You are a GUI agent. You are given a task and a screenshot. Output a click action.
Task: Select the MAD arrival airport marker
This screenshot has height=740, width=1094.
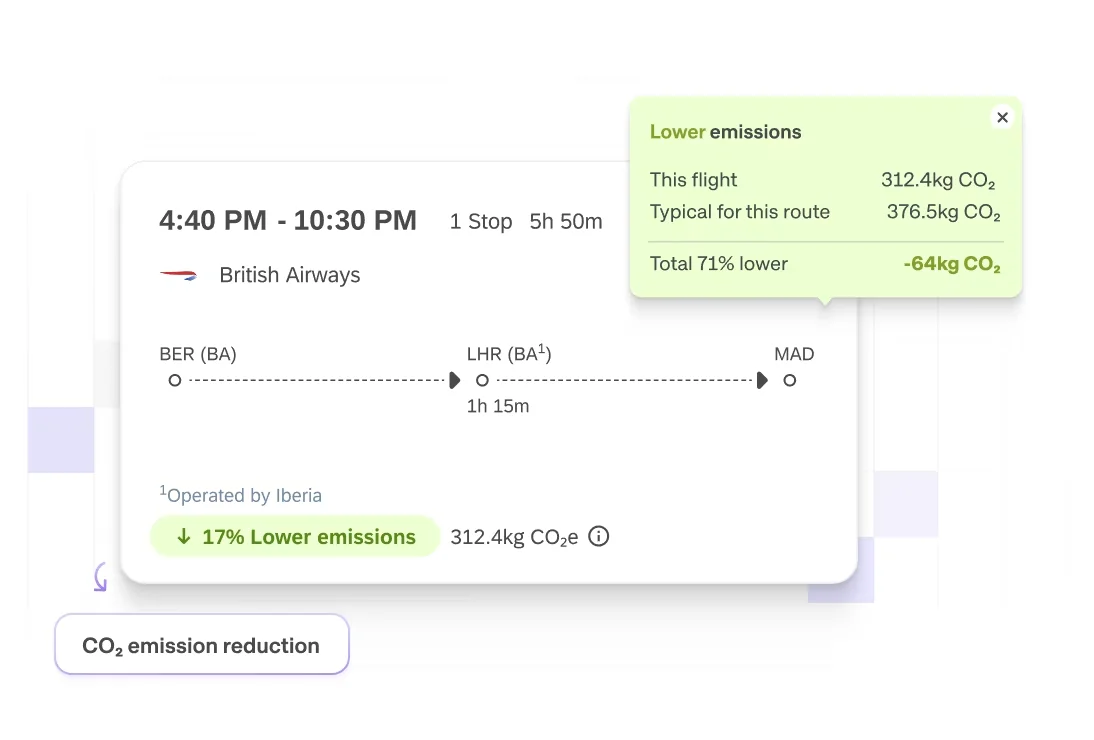(x=790, y=380)
